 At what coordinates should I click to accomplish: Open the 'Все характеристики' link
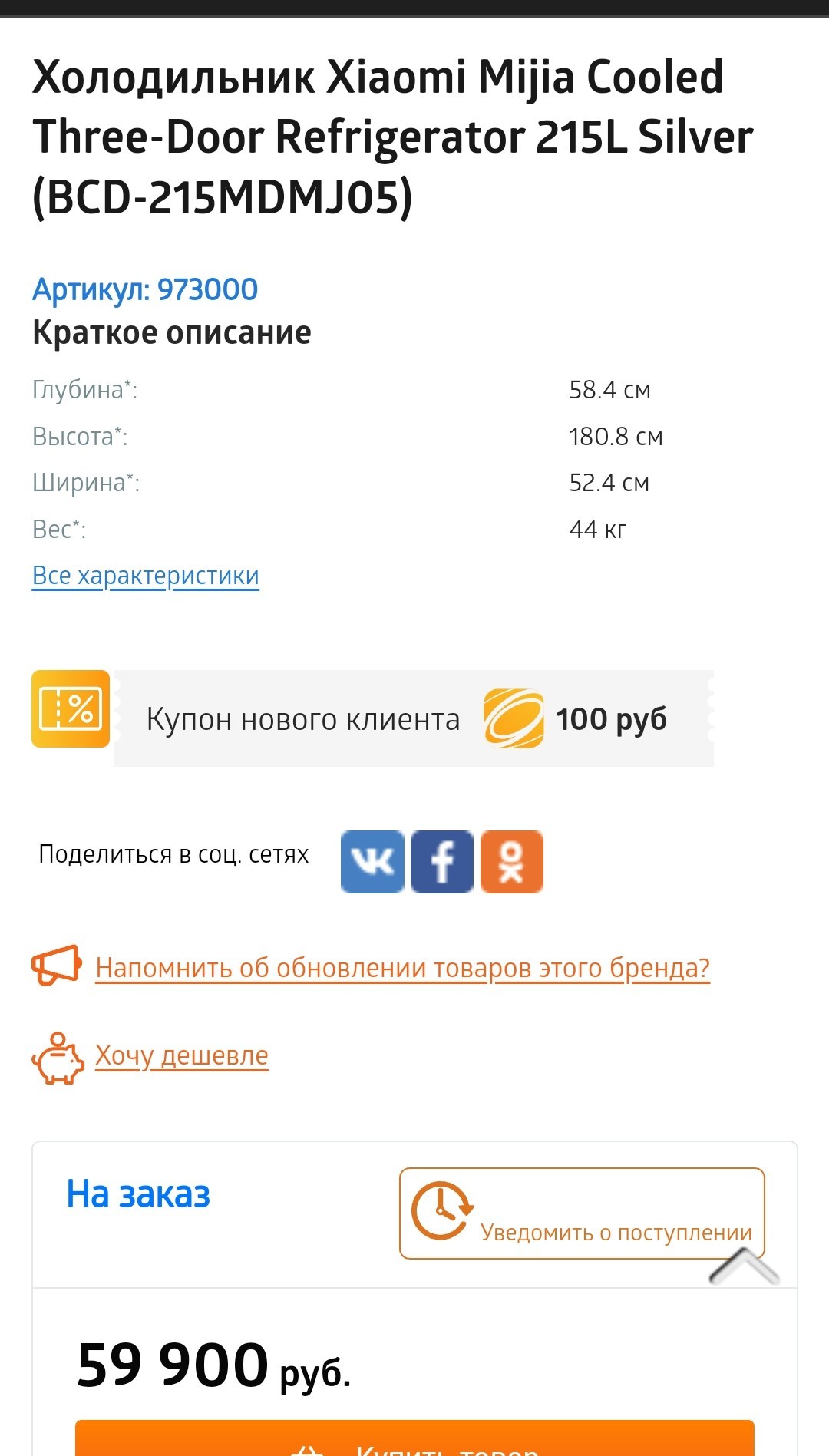click(146, 576)
